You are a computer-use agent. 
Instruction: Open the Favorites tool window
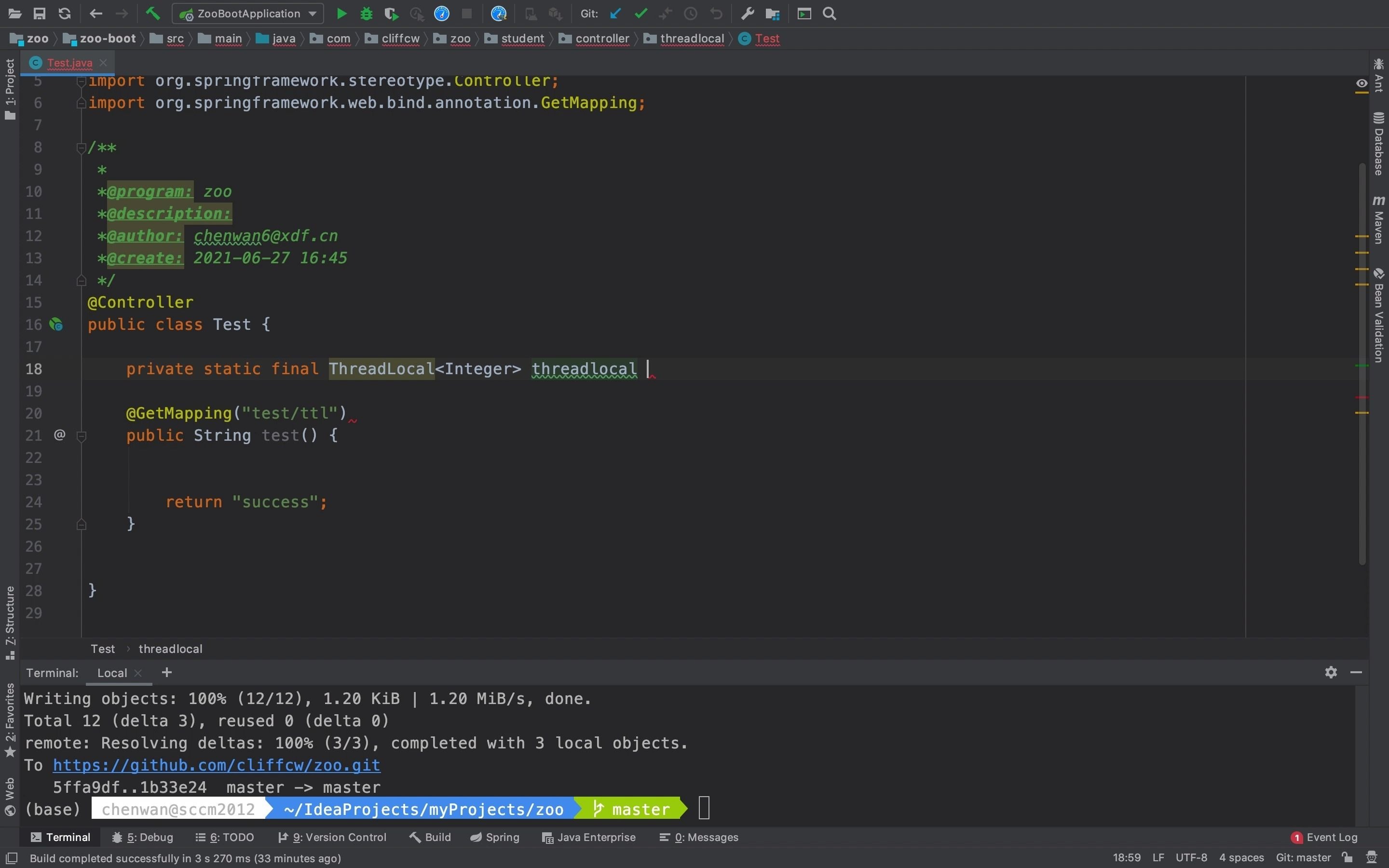point(10,720)
